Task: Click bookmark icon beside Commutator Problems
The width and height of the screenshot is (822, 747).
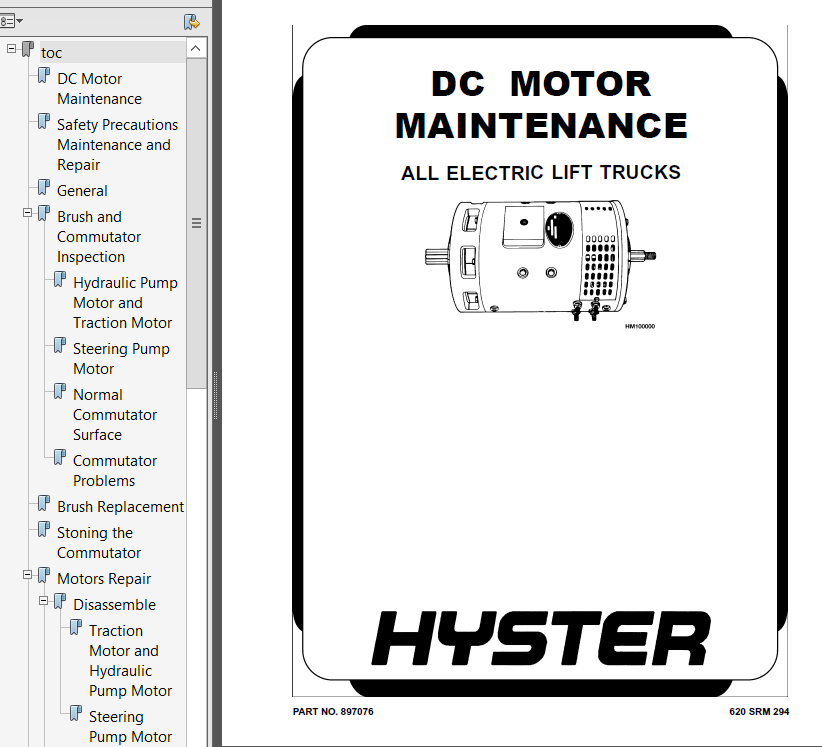Action: (60, 458)
